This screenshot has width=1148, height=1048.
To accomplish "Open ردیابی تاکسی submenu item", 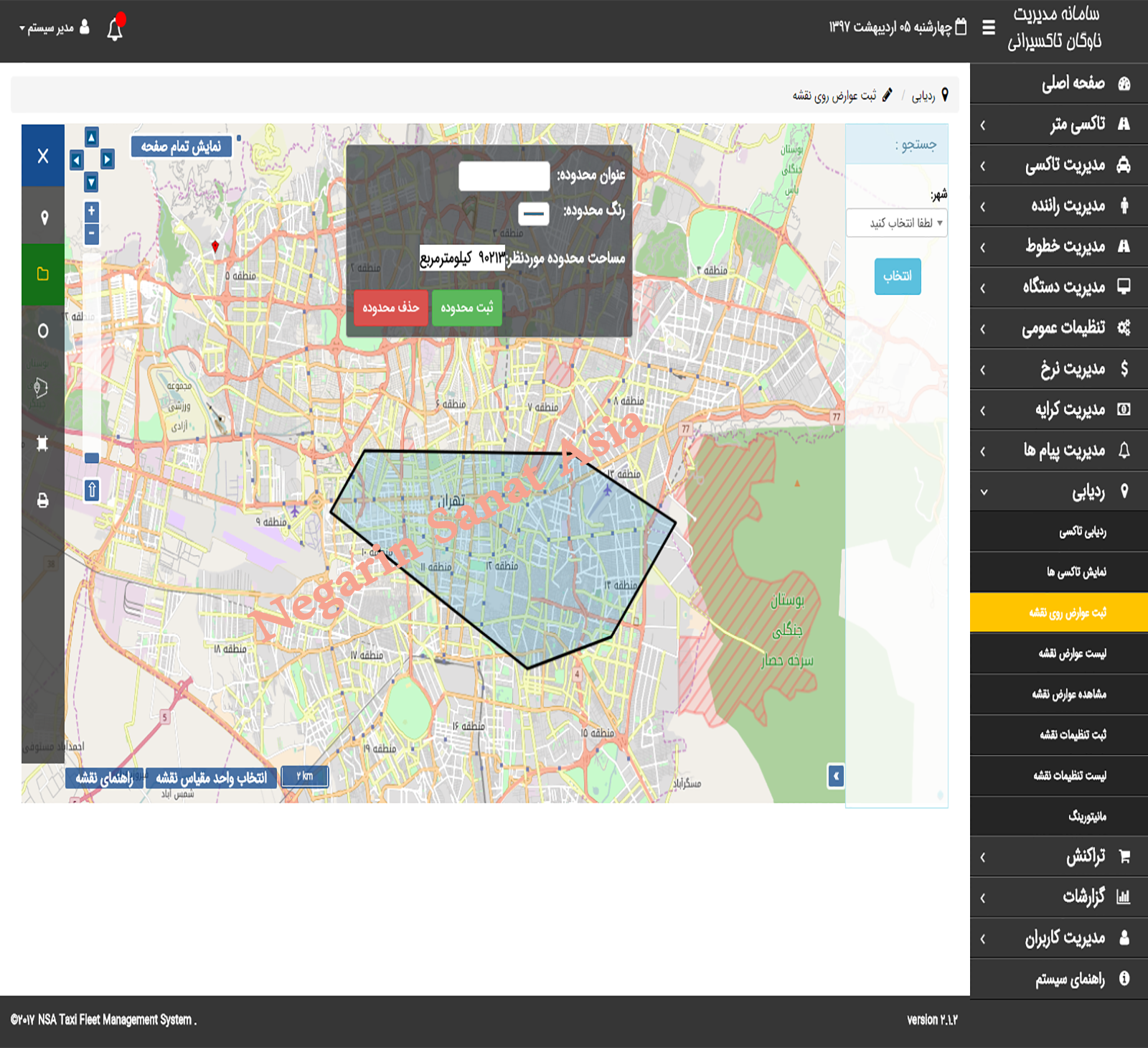I will click(1059, 532).
